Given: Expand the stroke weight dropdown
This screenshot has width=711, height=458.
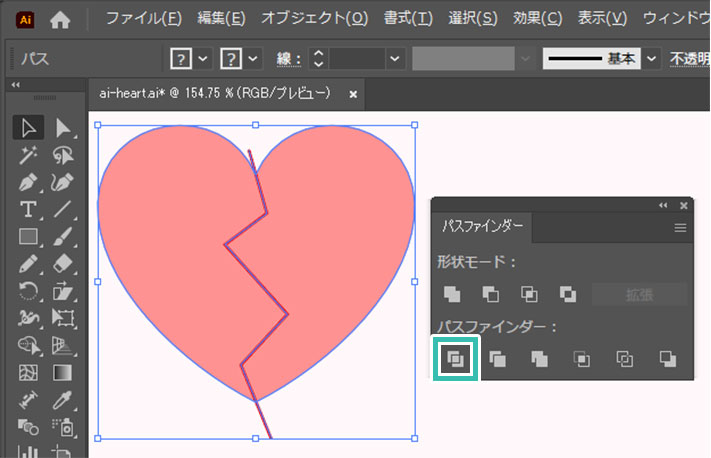Looking at the screenshot, I should tap(395, 59).
